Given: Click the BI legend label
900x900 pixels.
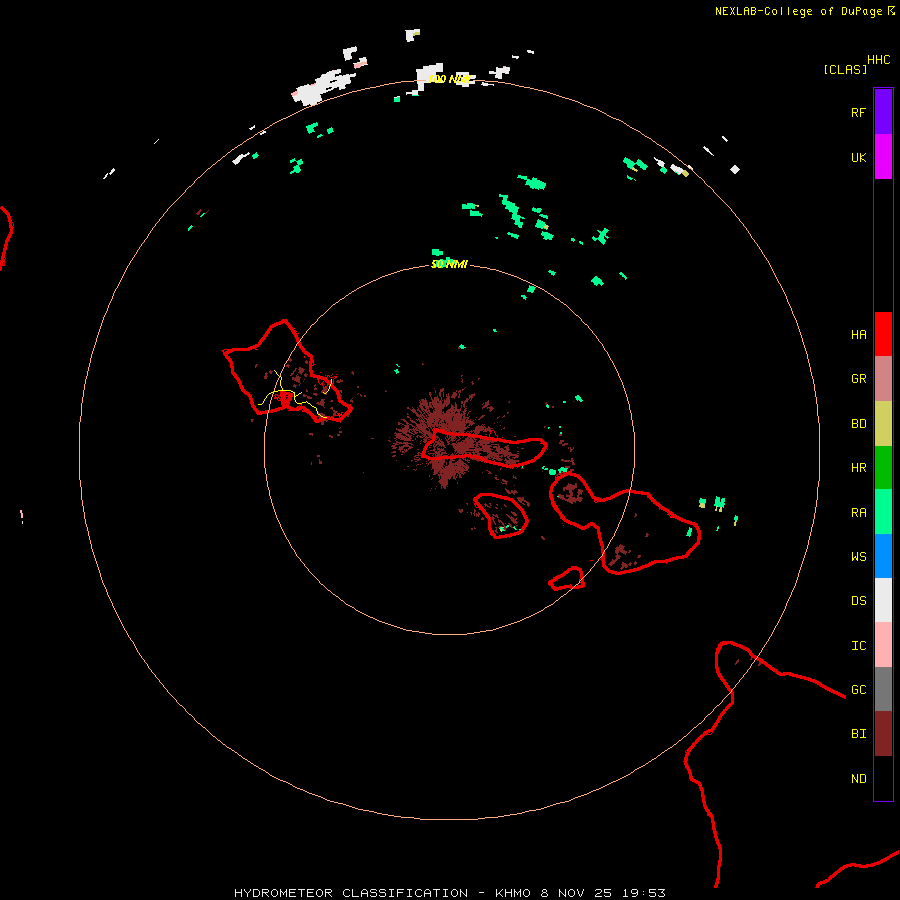Looking at the screenshot, I should point(859,734).
